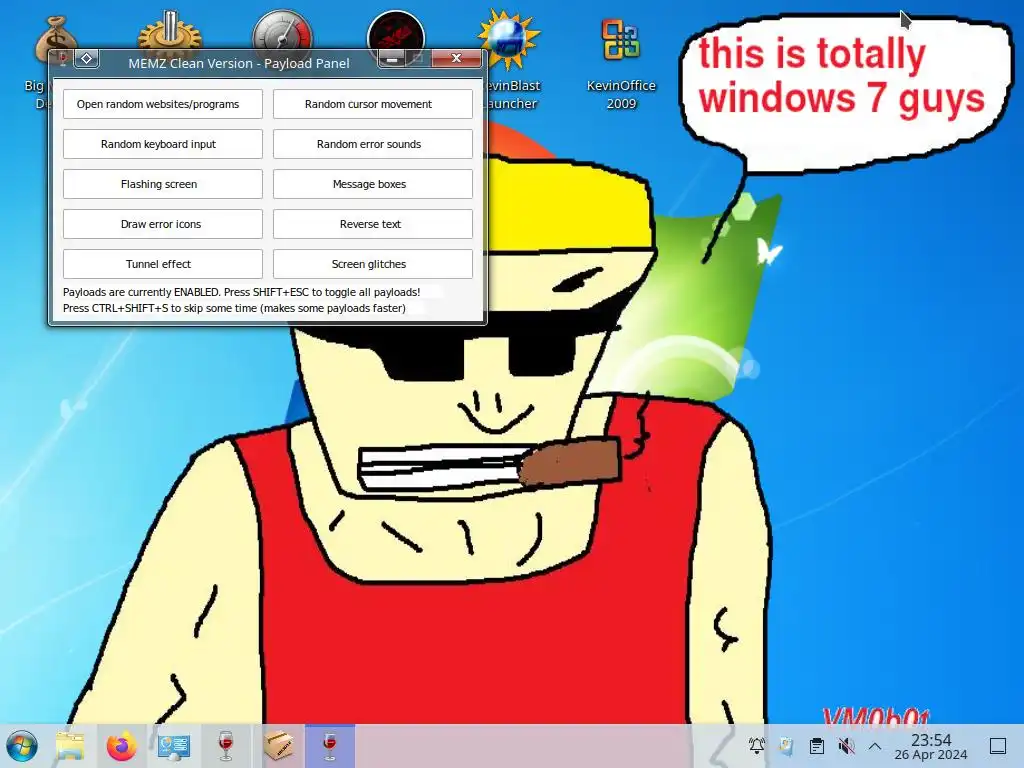Toggle the Reverse text payload
Screen dimensions: 1024x768
373,224
